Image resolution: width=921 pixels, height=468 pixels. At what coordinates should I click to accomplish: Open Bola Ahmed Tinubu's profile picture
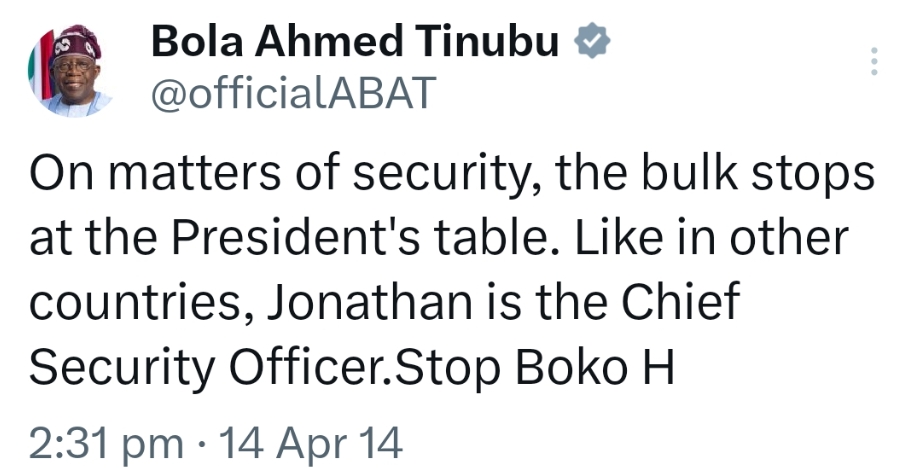pyautogui.click(x=70, y=70)
